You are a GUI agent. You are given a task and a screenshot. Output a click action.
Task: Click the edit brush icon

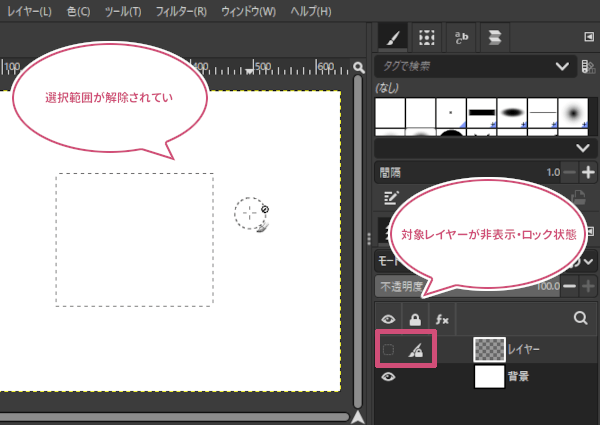click(x=391, y=198)
